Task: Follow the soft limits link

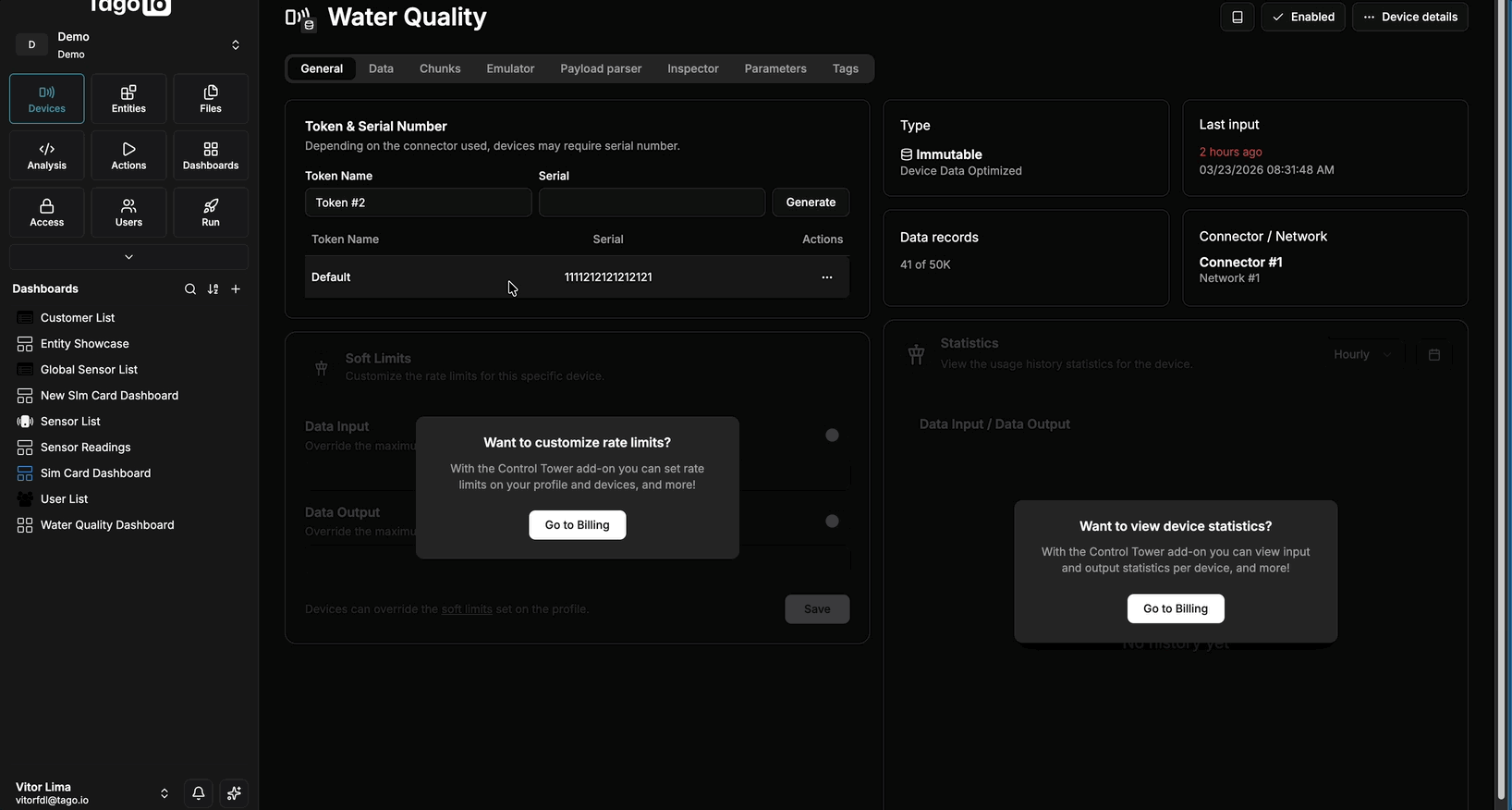Action: (467, 609)
